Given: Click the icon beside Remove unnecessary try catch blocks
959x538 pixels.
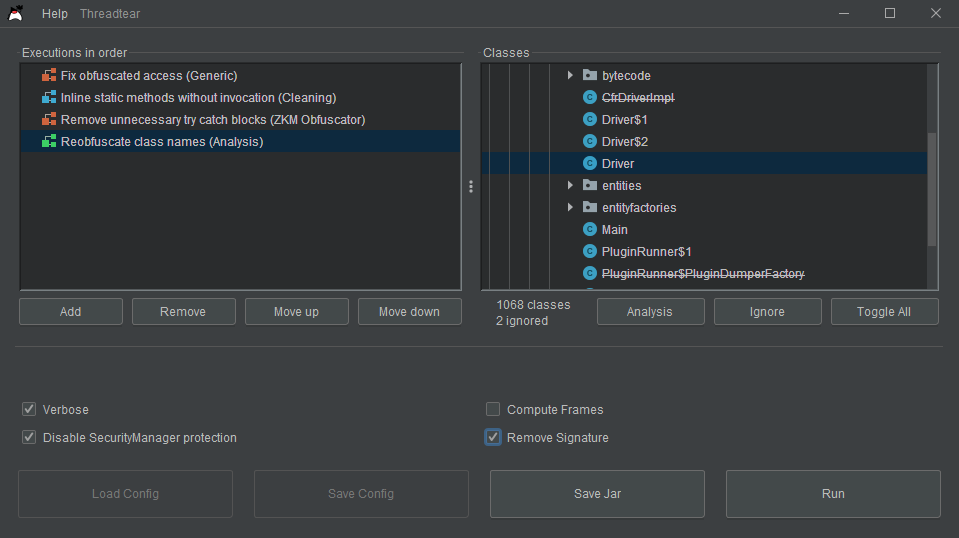Looking at the screenshot, I should (x=49, y=119).
